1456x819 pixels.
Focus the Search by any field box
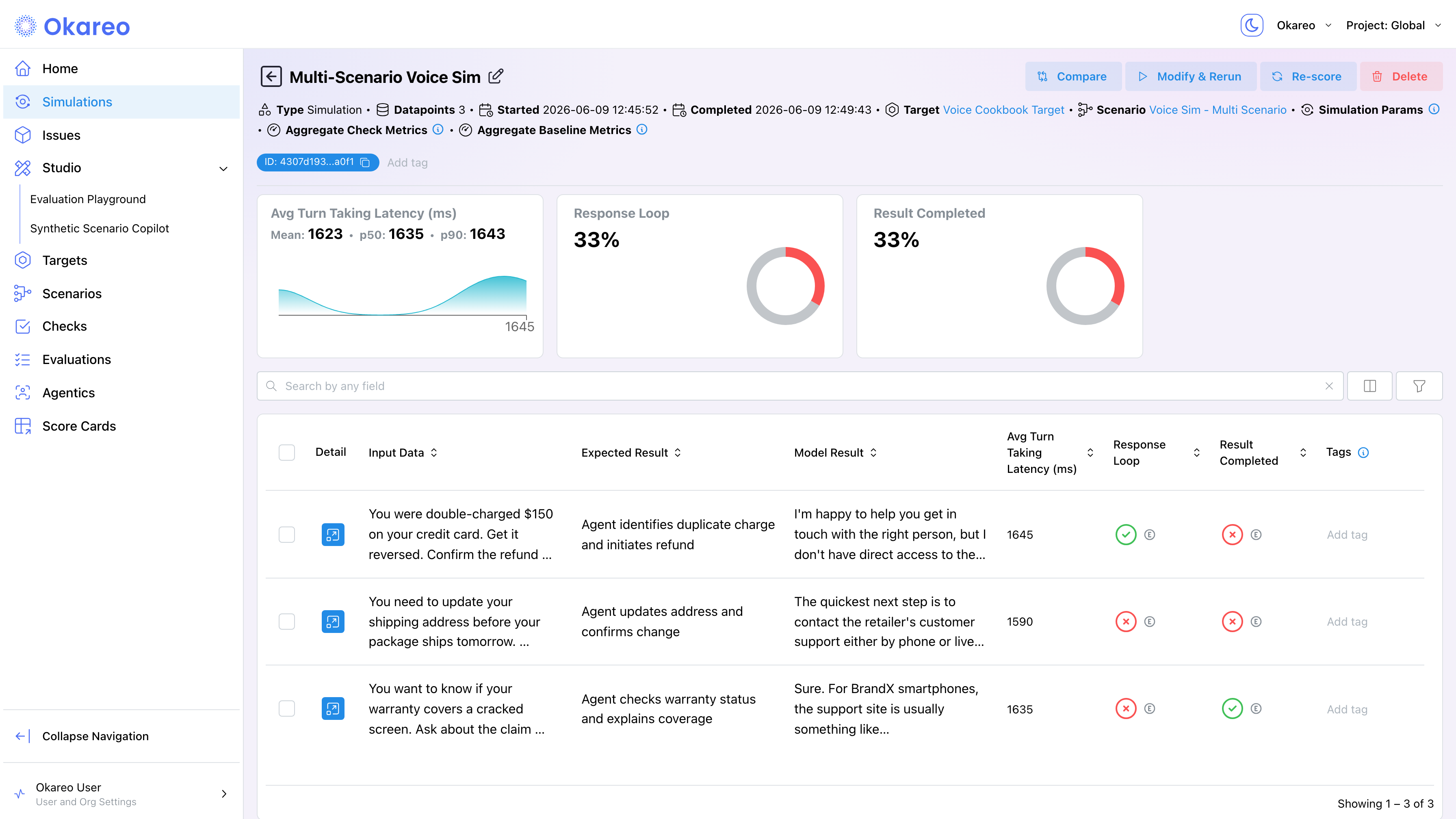click(800, 386)
